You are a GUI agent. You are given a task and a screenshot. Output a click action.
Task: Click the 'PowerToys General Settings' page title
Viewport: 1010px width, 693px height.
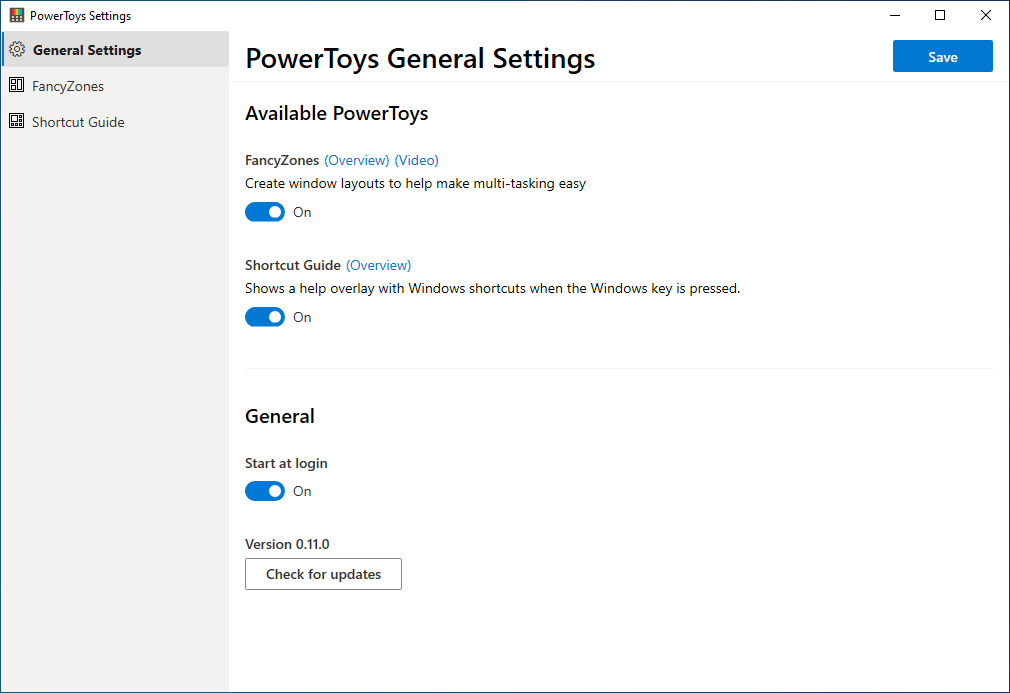pyautogui.click(x=420, y=59)
